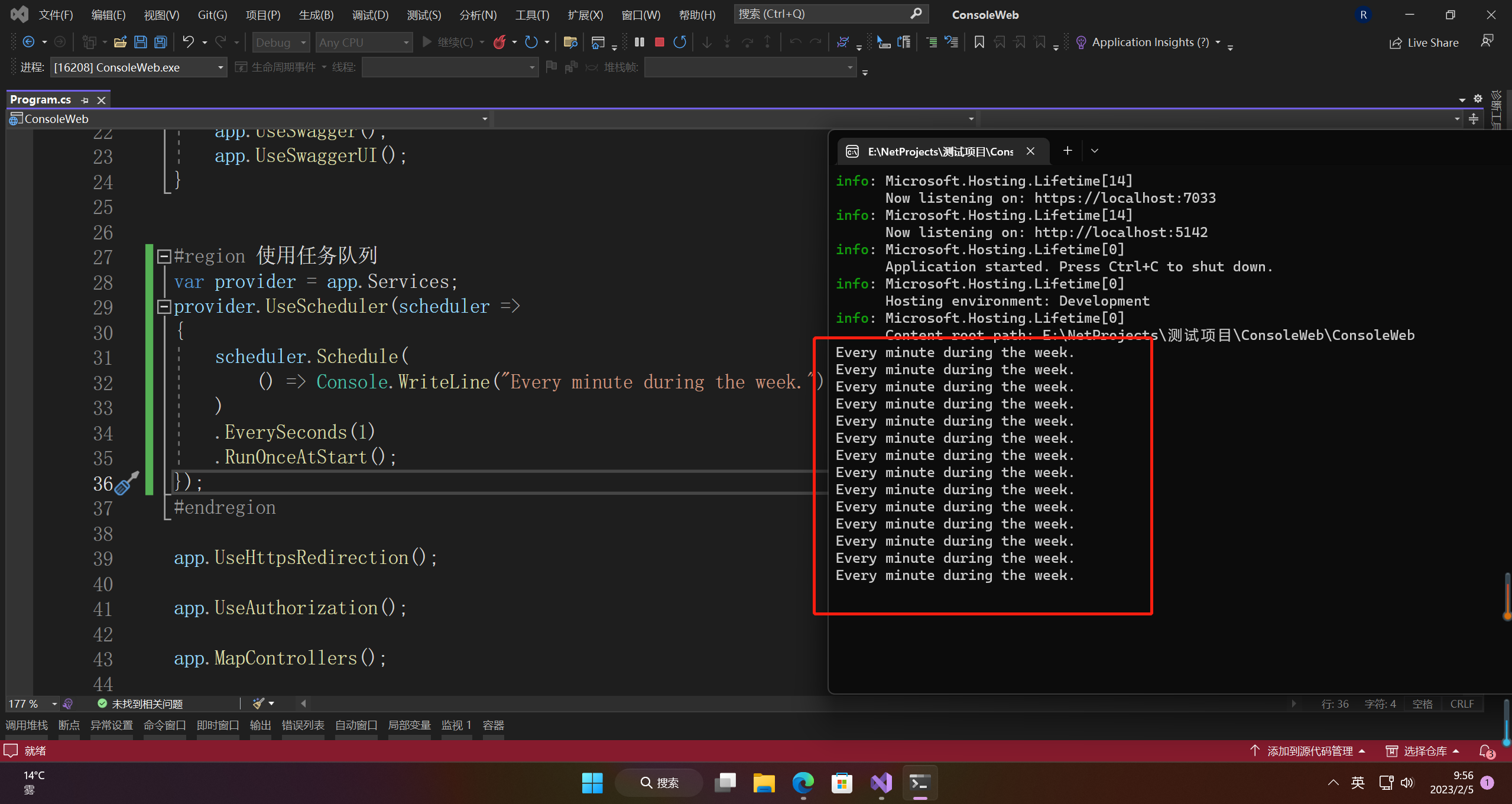Pause debugging with Break All icon
This screenshot has height=804, width=1512.
coord(640,42)
